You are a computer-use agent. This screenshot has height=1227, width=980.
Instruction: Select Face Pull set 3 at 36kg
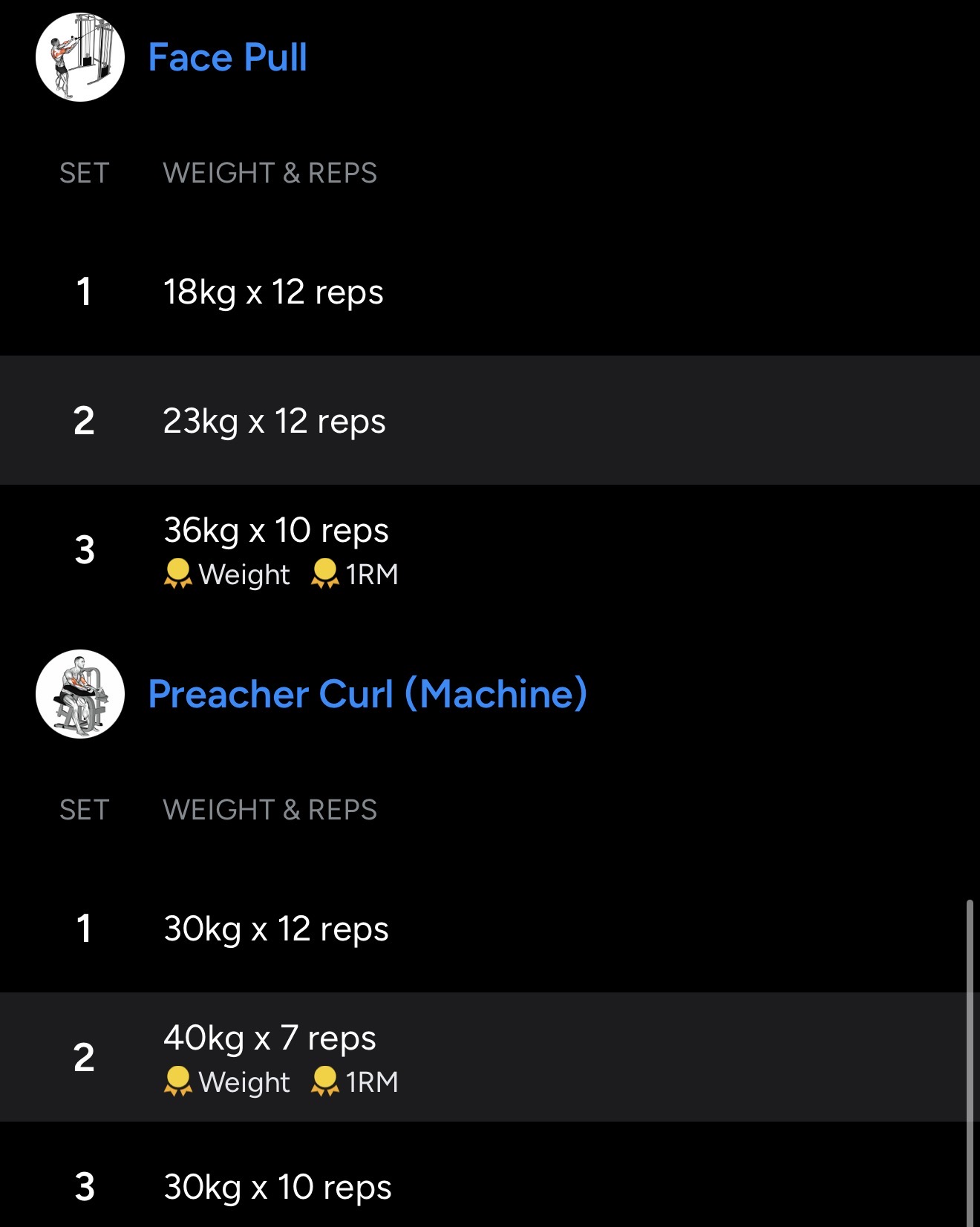coord(276,530)
